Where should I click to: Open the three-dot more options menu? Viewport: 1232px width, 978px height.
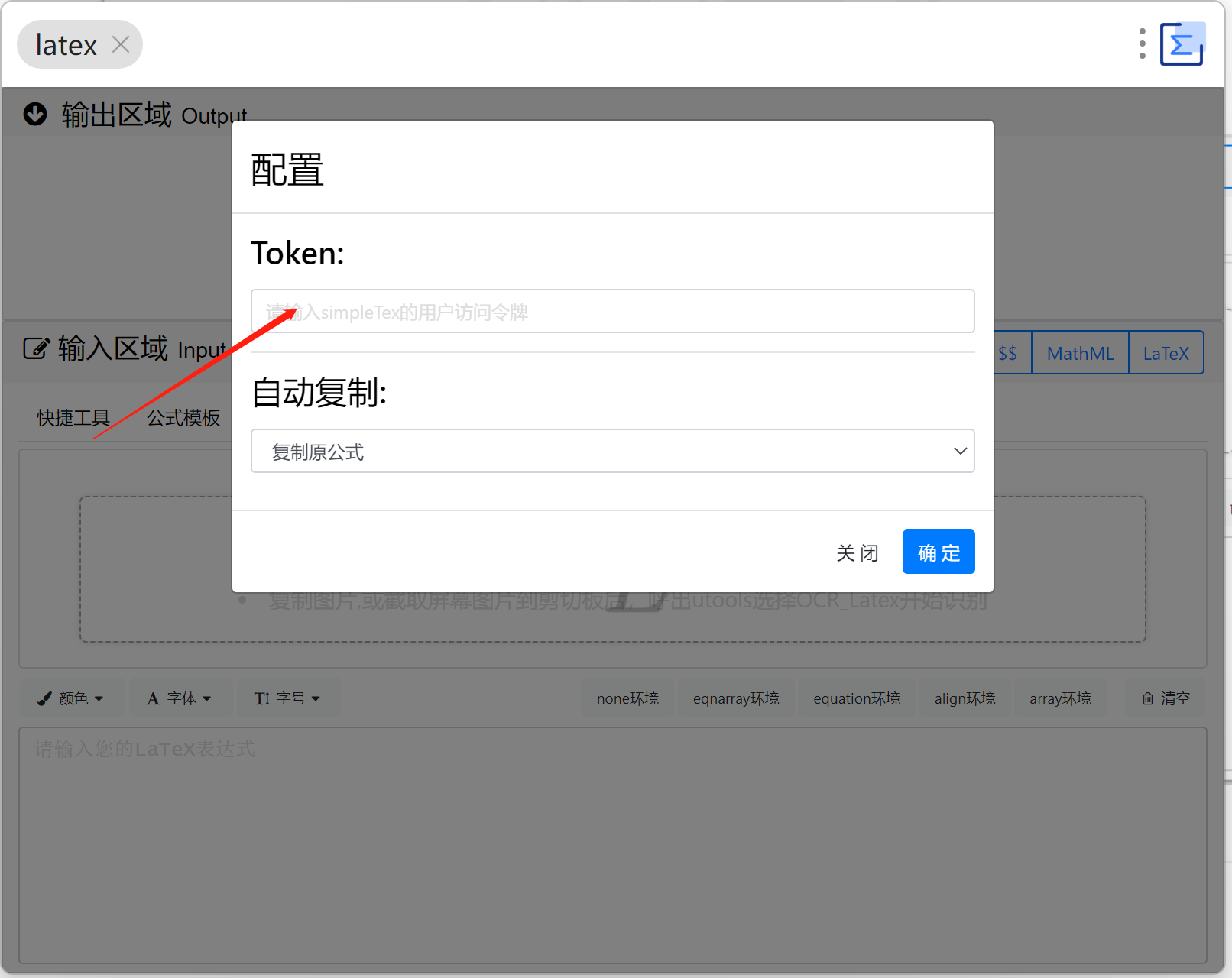pyautogui.click(x=1142, y=44)
